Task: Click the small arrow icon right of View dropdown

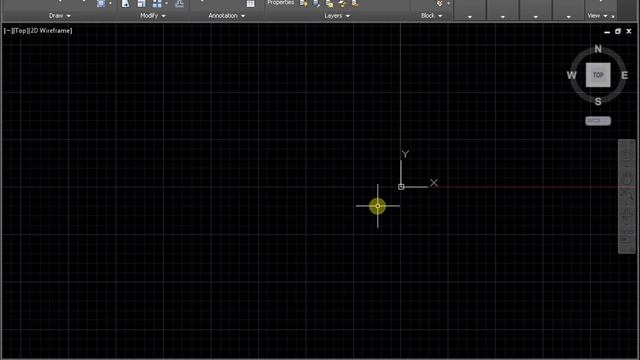Action: click(612, 16)
